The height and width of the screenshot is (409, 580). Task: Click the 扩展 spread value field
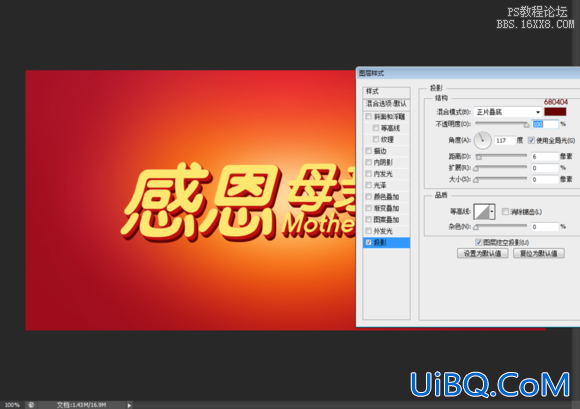click(545, 168)
